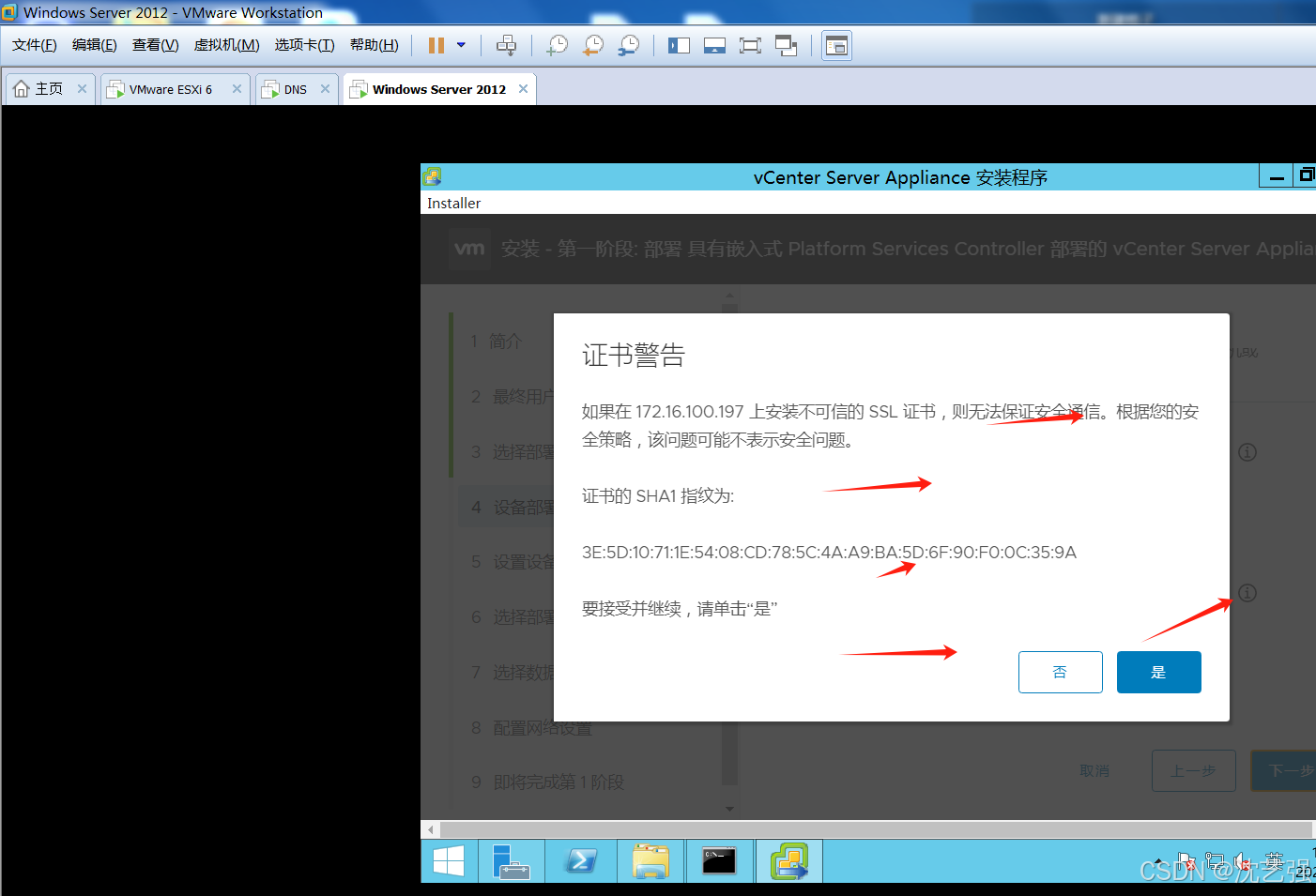Screen dimensions: 1316x896
Task: Close the 主页 tab
Action: [82, 89]
